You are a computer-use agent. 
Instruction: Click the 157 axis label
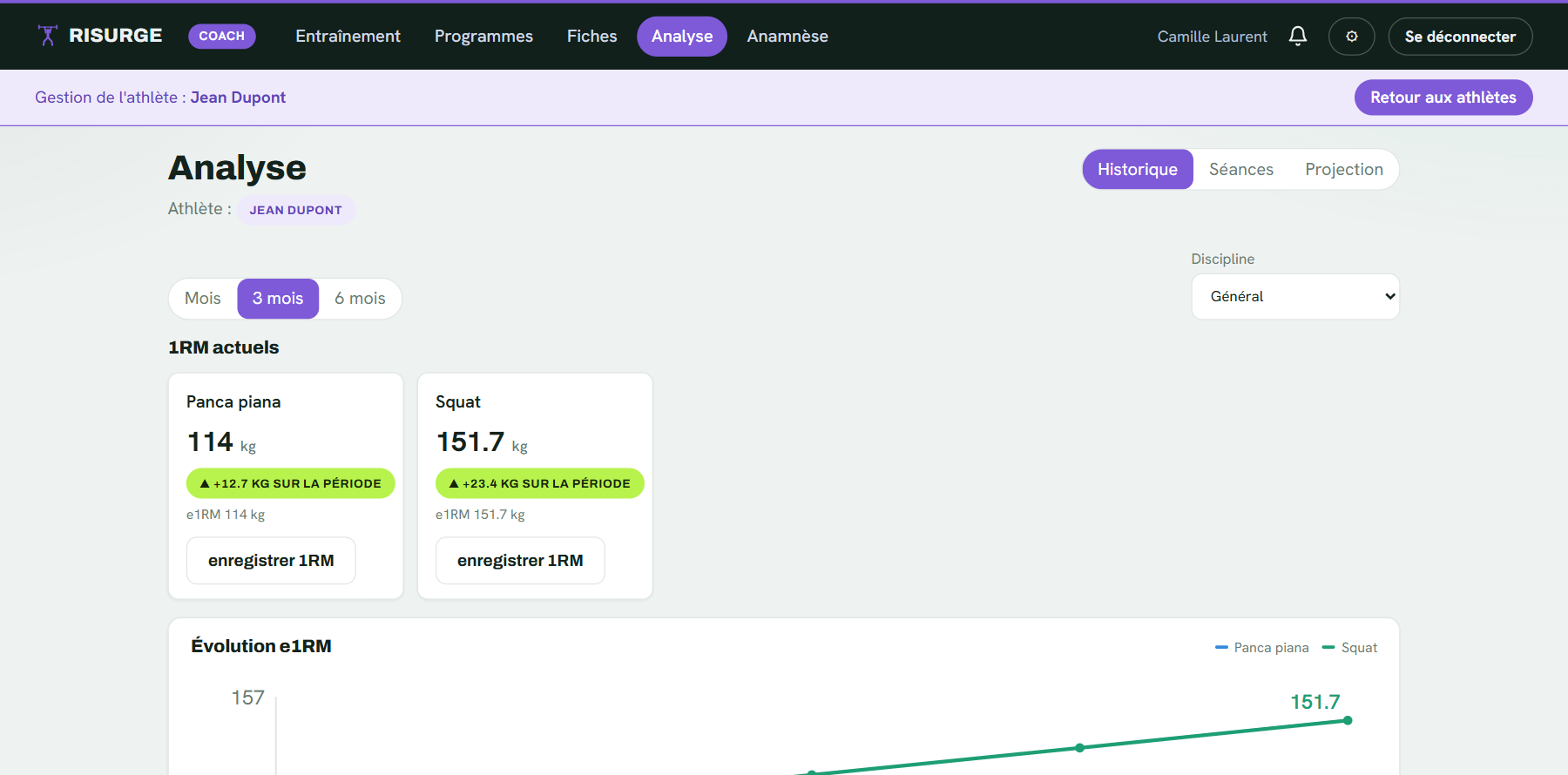[248, 697]
